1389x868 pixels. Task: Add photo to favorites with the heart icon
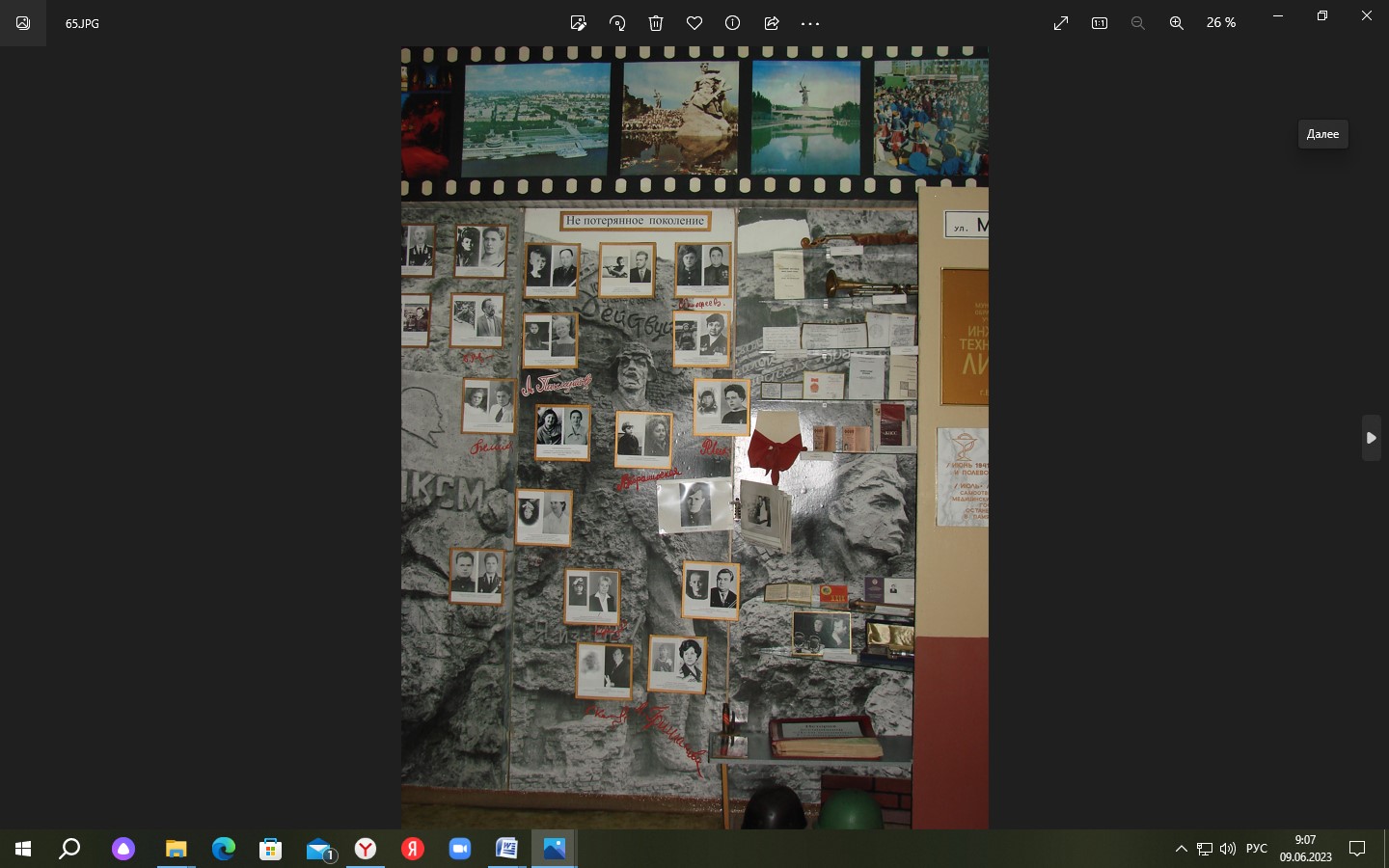coord(694,23)
